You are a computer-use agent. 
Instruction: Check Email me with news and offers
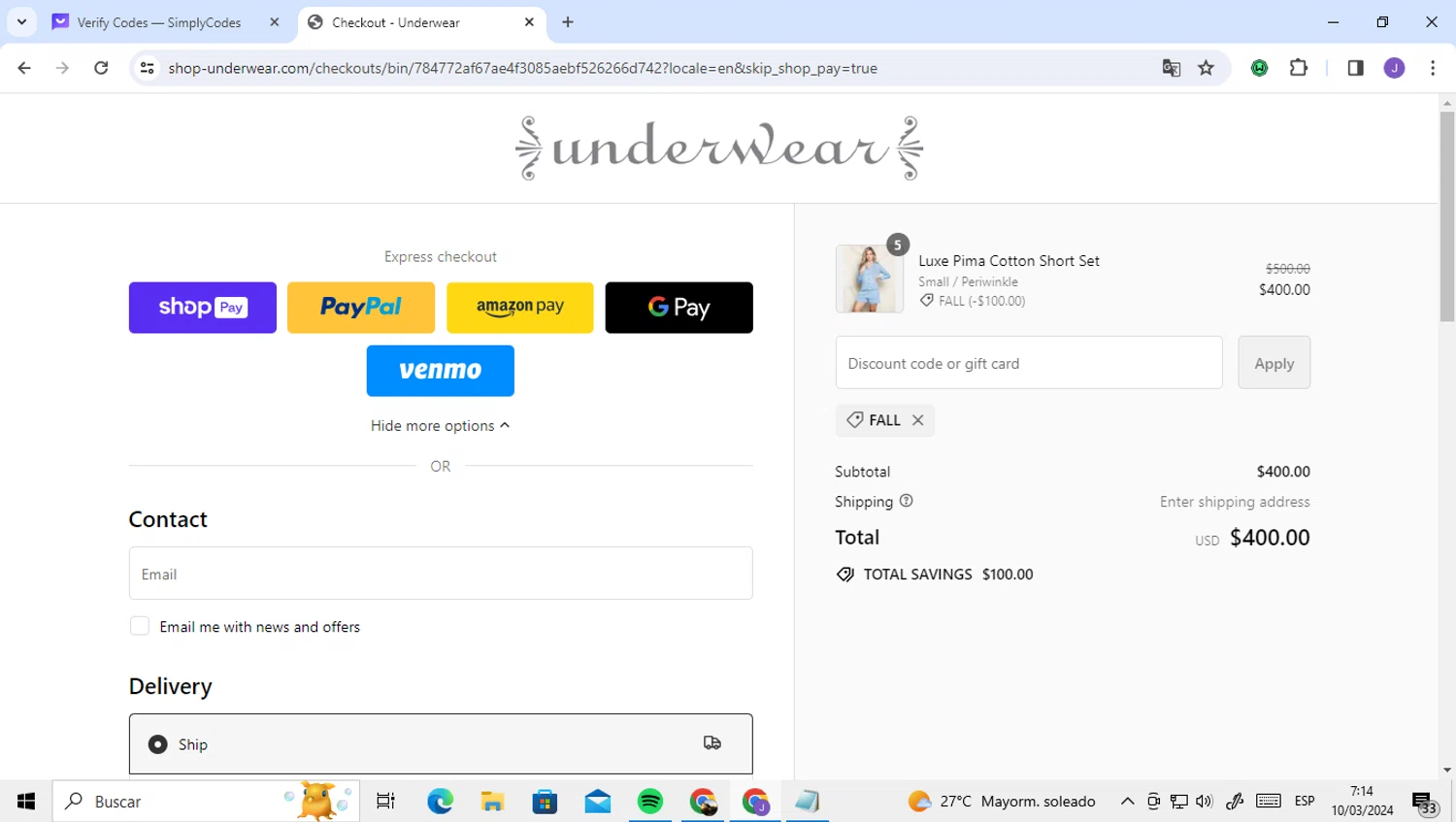tap(140, 626)
